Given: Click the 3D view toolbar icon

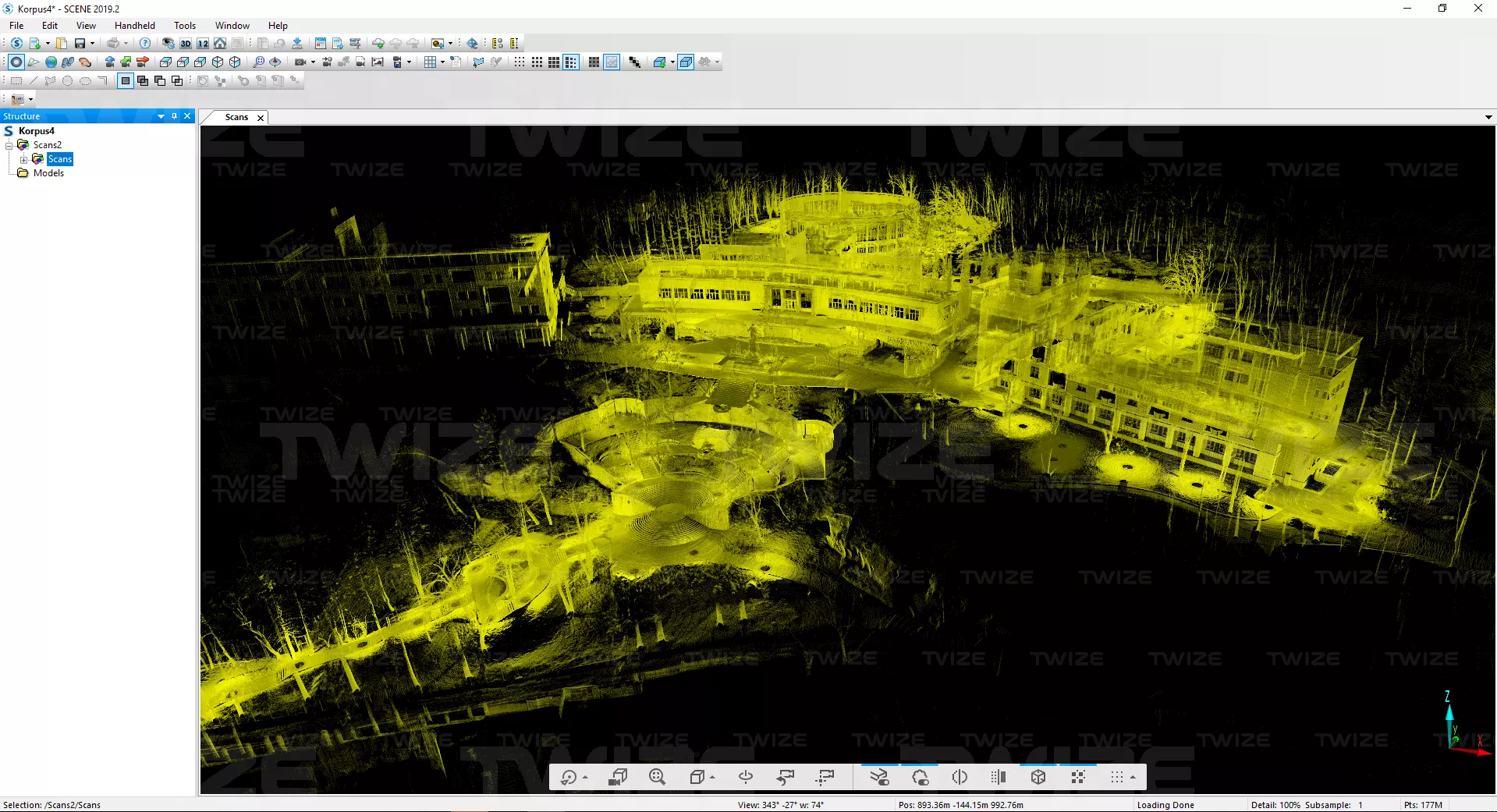Looking at the screenshot, I should click(186, 44).
